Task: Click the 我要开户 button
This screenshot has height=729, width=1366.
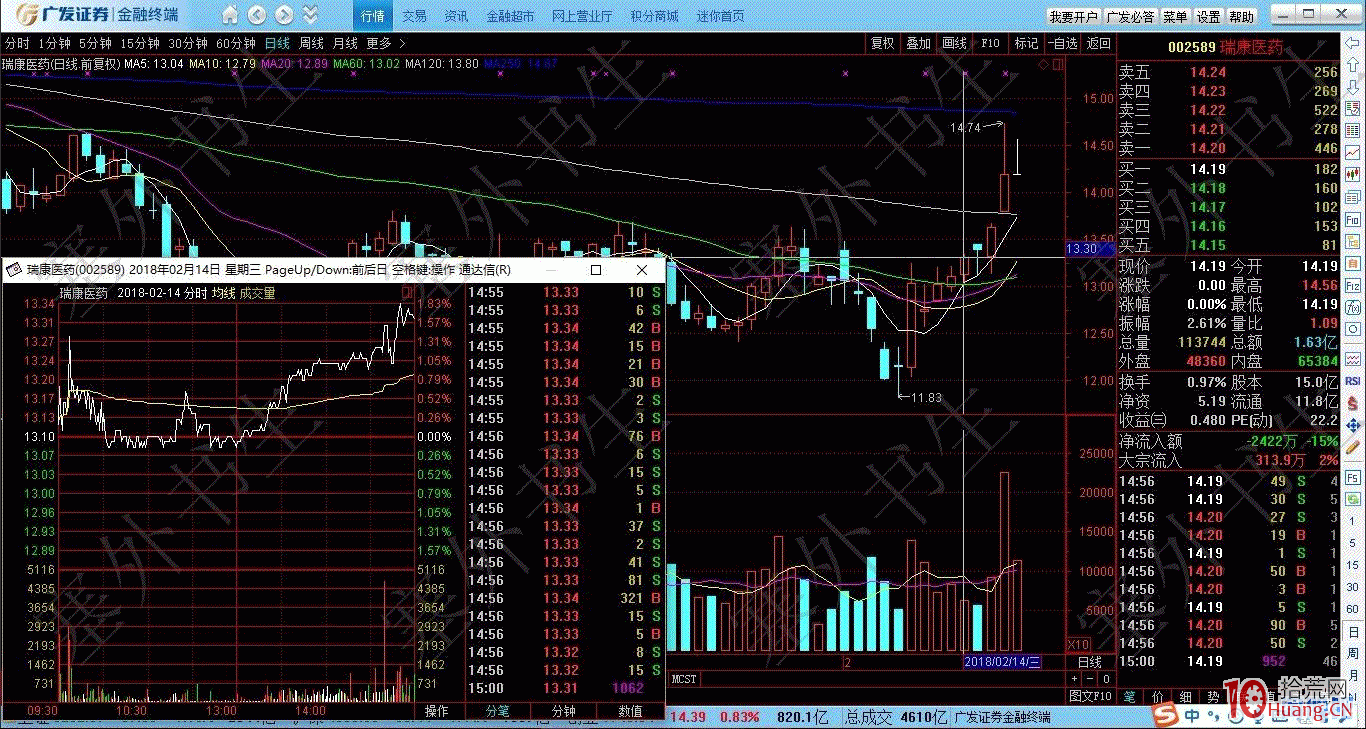Action: [1073, 17]
